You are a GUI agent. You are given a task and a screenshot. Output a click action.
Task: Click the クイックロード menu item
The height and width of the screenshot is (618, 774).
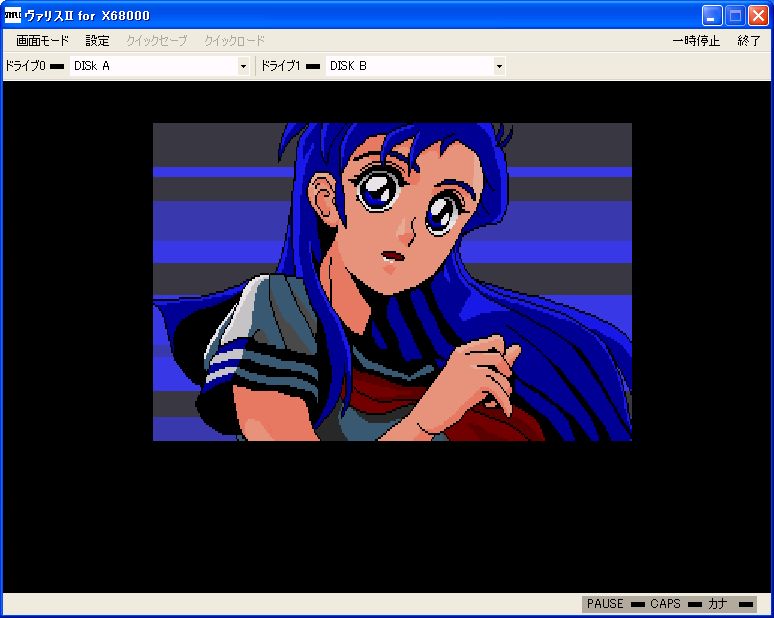pyautogui.click(x=234, y=40)
